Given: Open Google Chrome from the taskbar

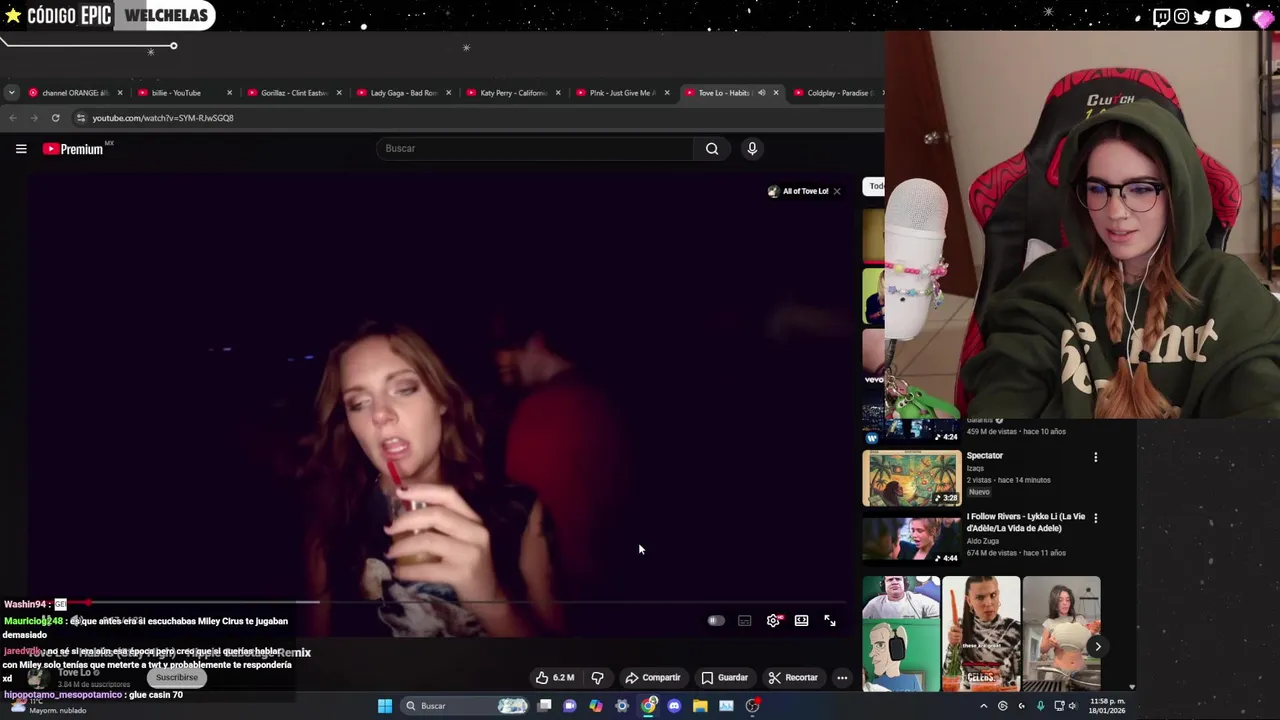Looking at the screenshot, I should pos(648,706).
